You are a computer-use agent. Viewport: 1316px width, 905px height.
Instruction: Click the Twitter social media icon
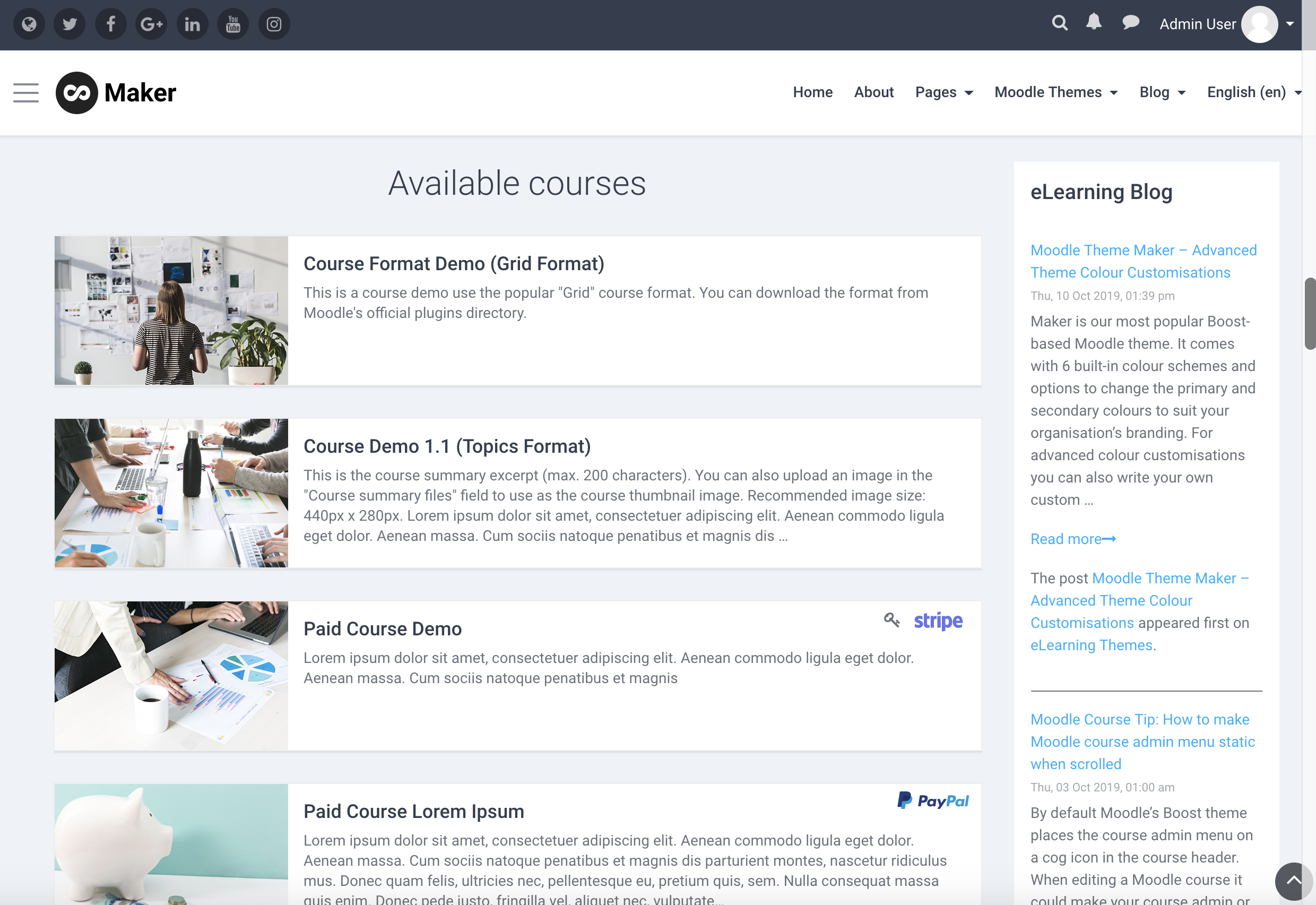70,23
